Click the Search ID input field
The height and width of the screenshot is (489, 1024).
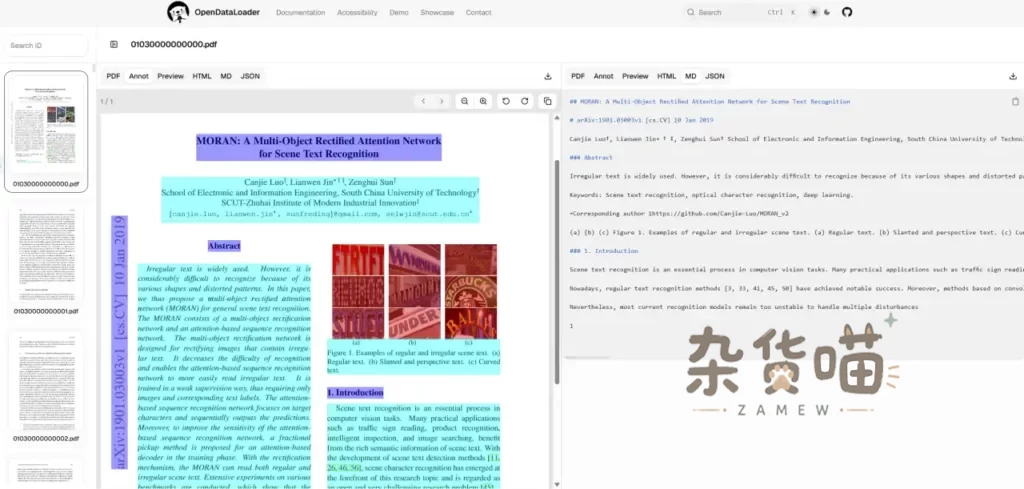pos(45,46)
